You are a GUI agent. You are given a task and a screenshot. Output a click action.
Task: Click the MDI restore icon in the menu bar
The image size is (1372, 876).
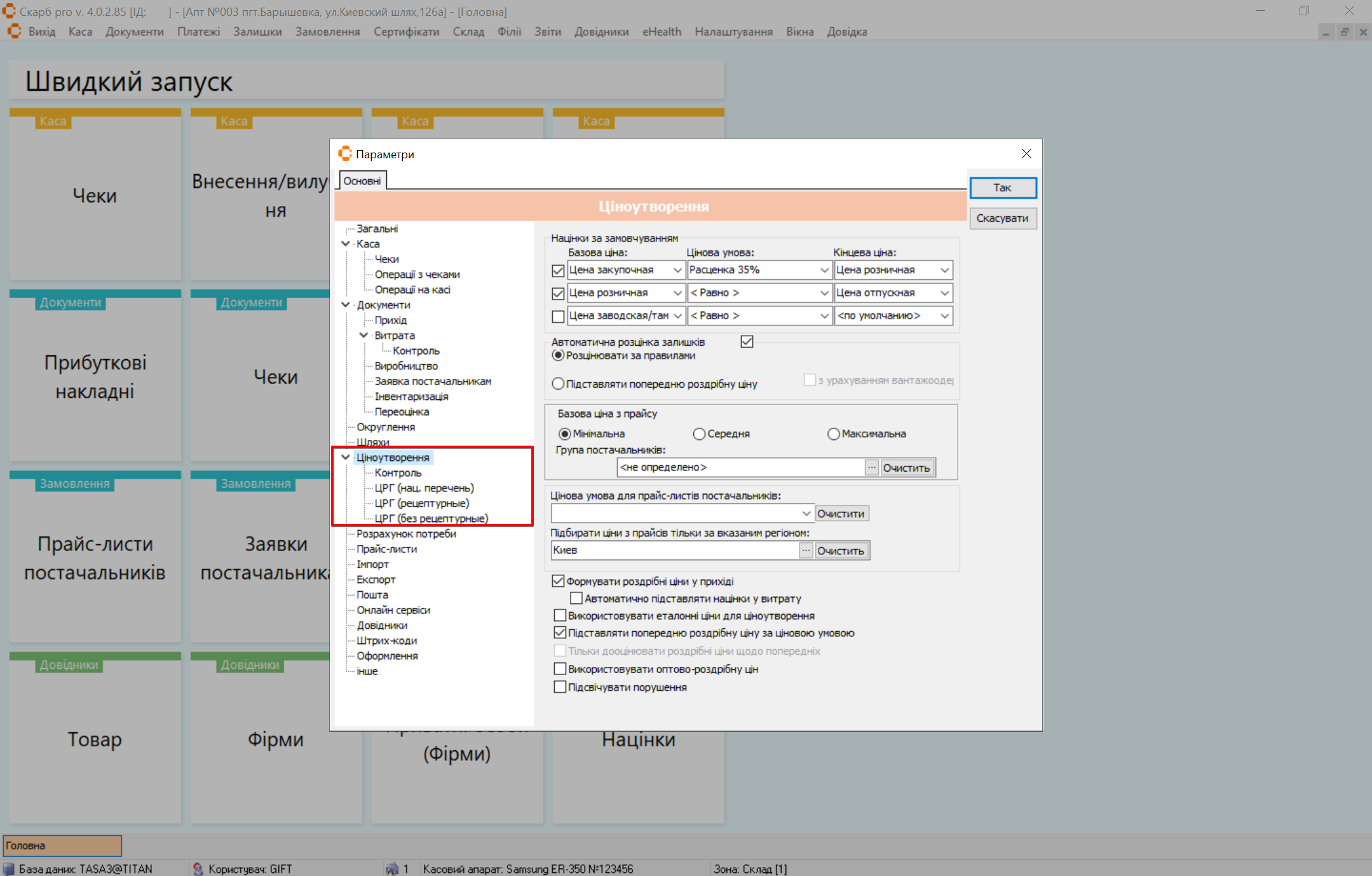pos(1344,32)
